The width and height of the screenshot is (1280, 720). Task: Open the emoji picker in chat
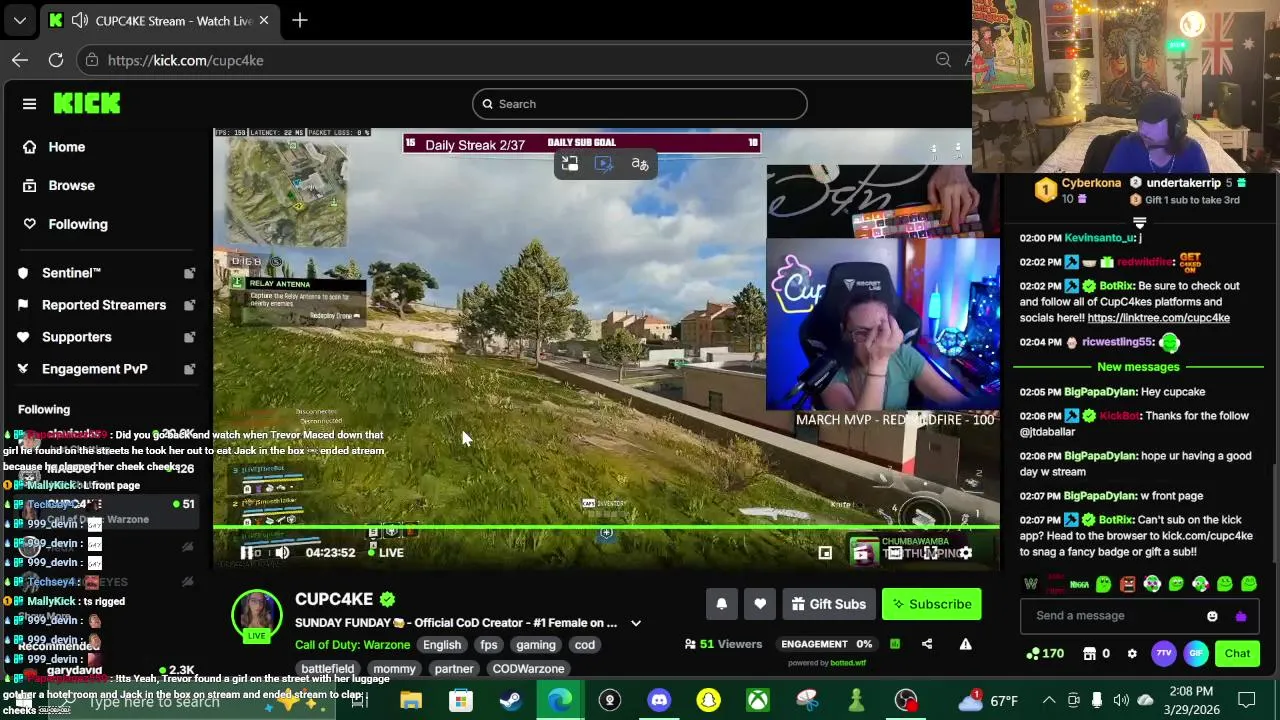(x=1212, y=616)
